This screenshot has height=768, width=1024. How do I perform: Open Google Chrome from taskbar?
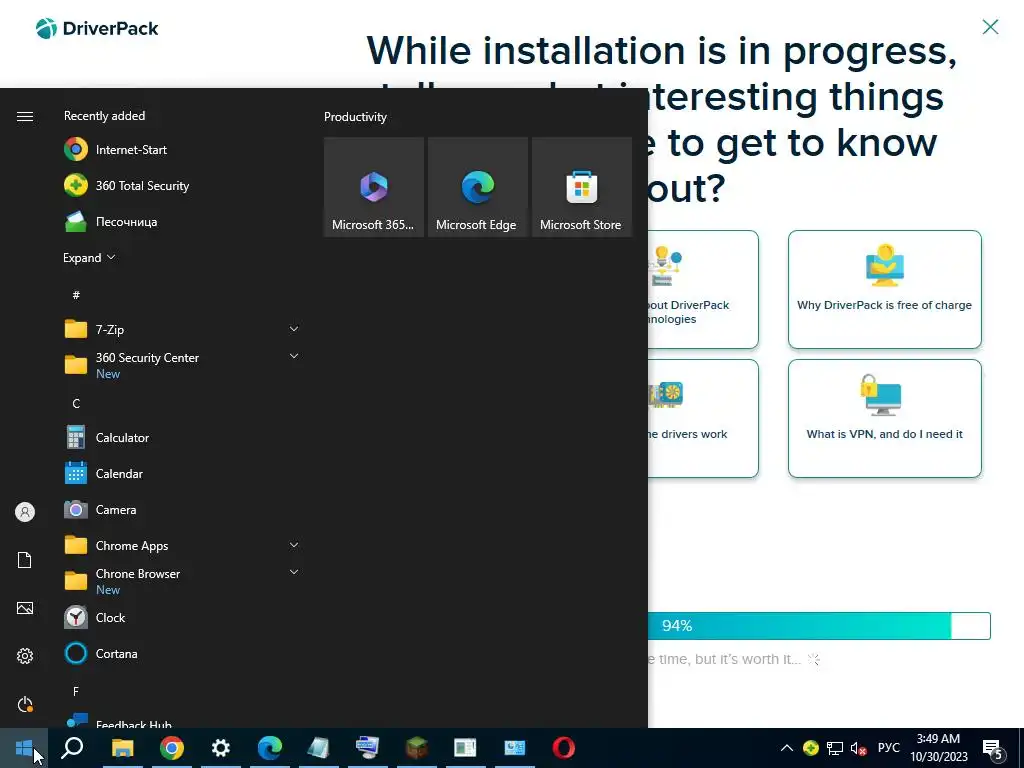point(172,748)
